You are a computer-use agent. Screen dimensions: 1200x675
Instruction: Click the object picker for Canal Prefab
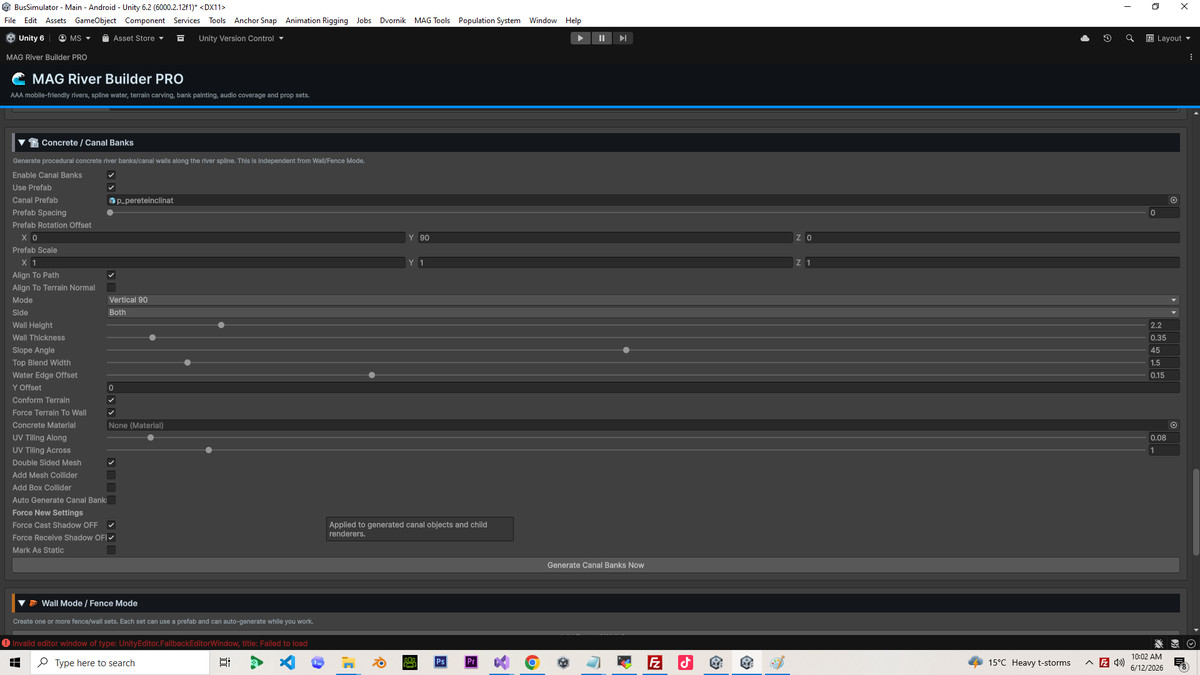click(x=1174, y=200)
